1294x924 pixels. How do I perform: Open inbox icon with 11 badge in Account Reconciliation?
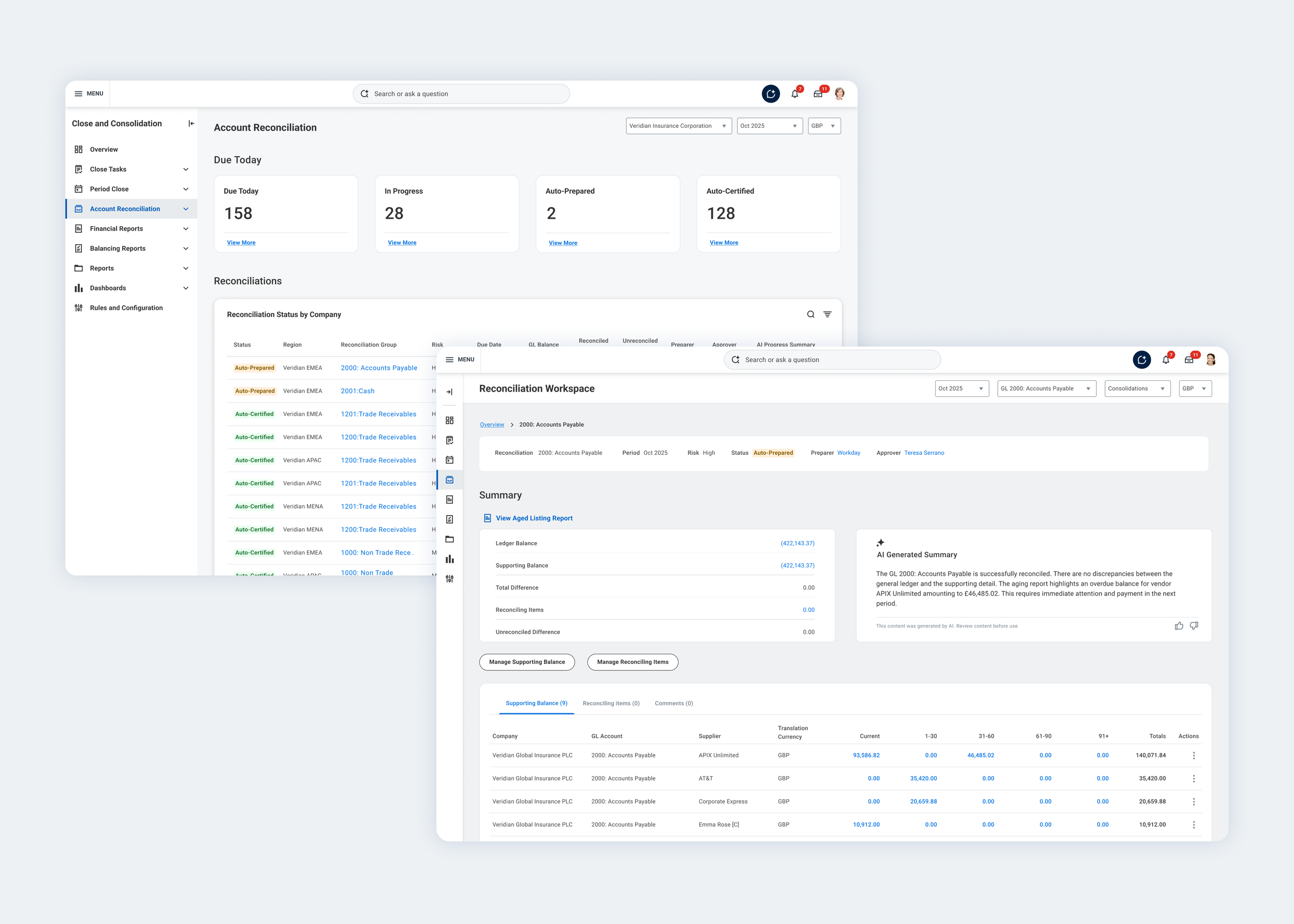pos(817,94)
